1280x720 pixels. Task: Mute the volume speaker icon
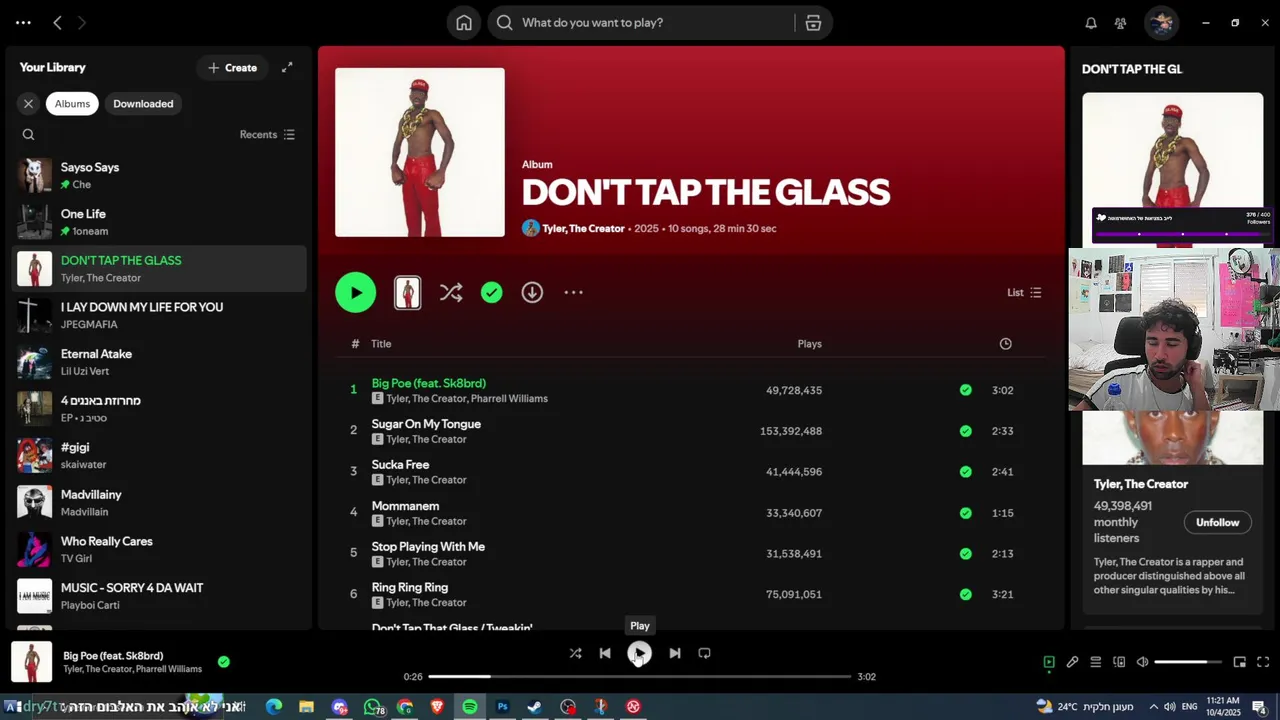pyautogui.click(x=1142, y=662)
